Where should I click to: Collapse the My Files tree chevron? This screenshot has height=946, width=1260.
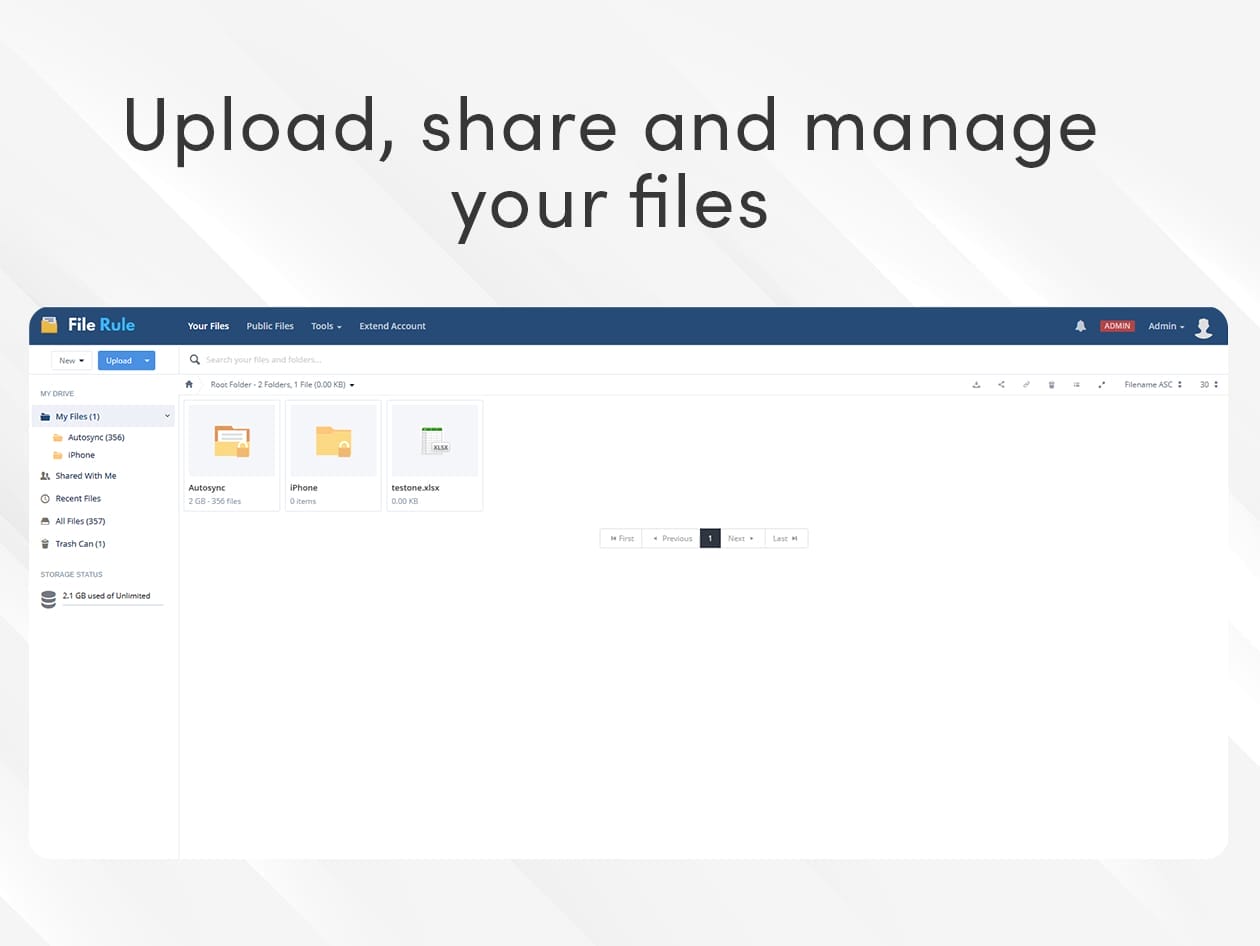click(167, 416)
